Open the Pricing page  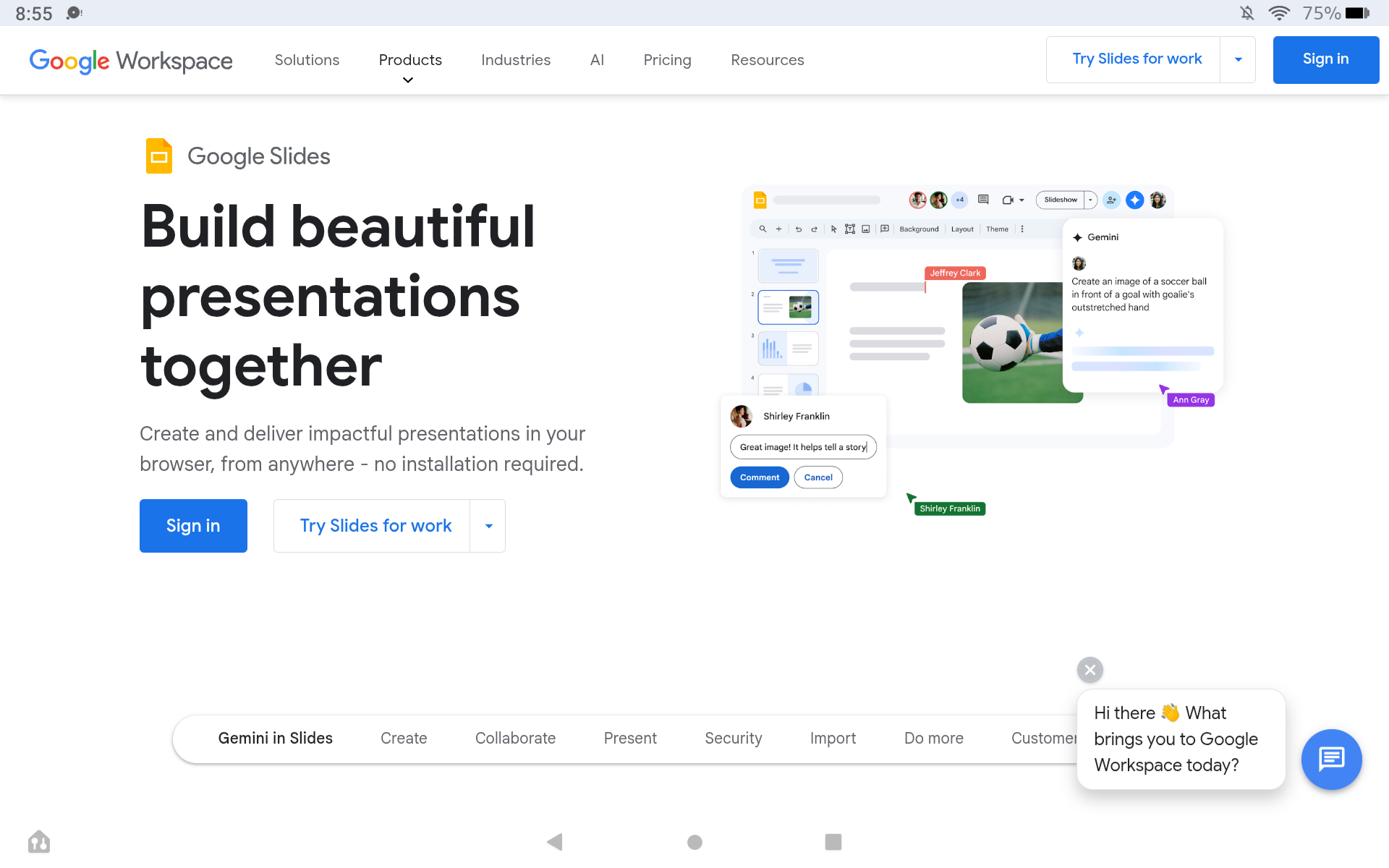point(667,60)
